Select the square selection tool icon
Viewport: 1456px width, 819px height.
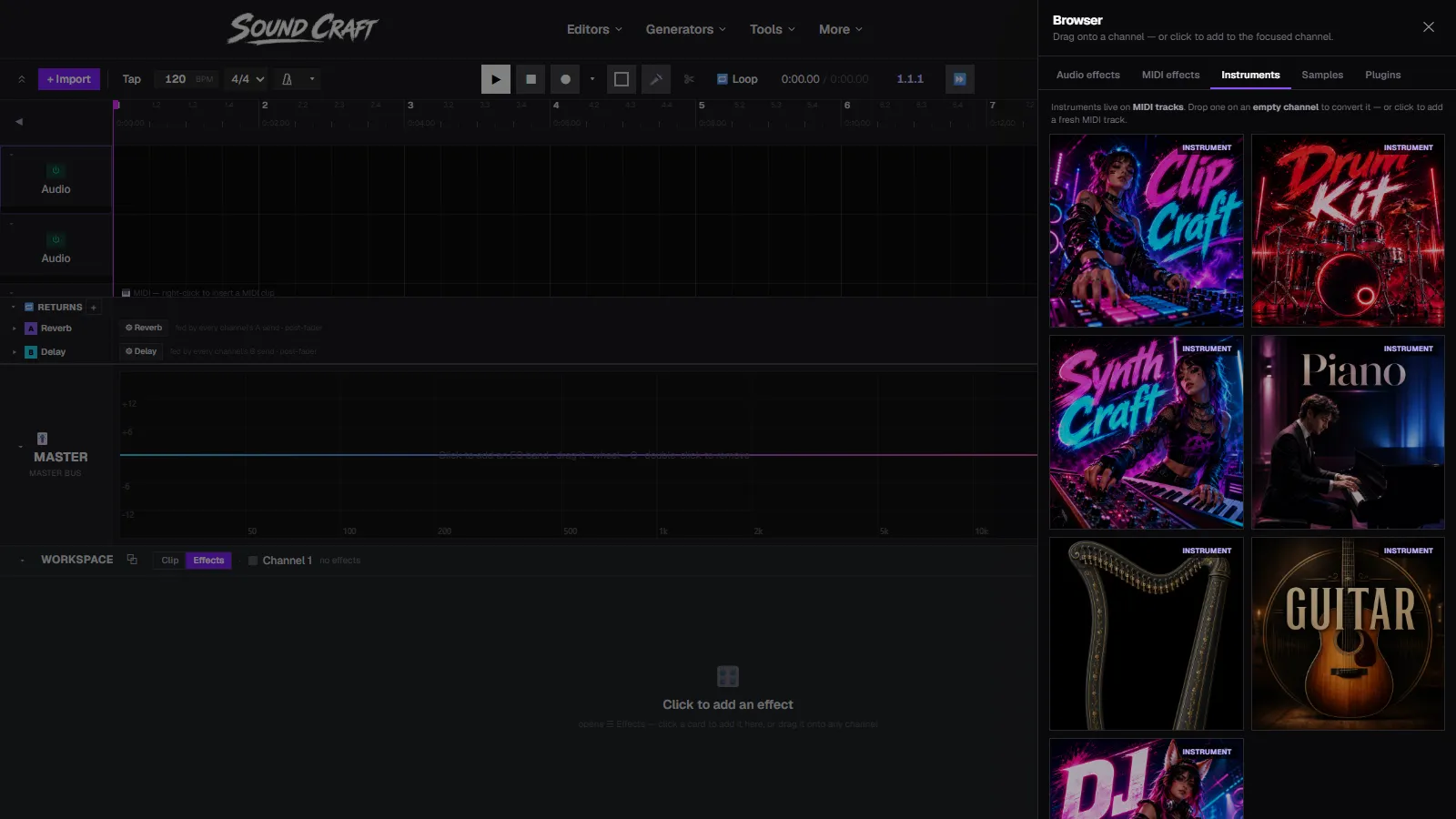click(x=622, y=79)
